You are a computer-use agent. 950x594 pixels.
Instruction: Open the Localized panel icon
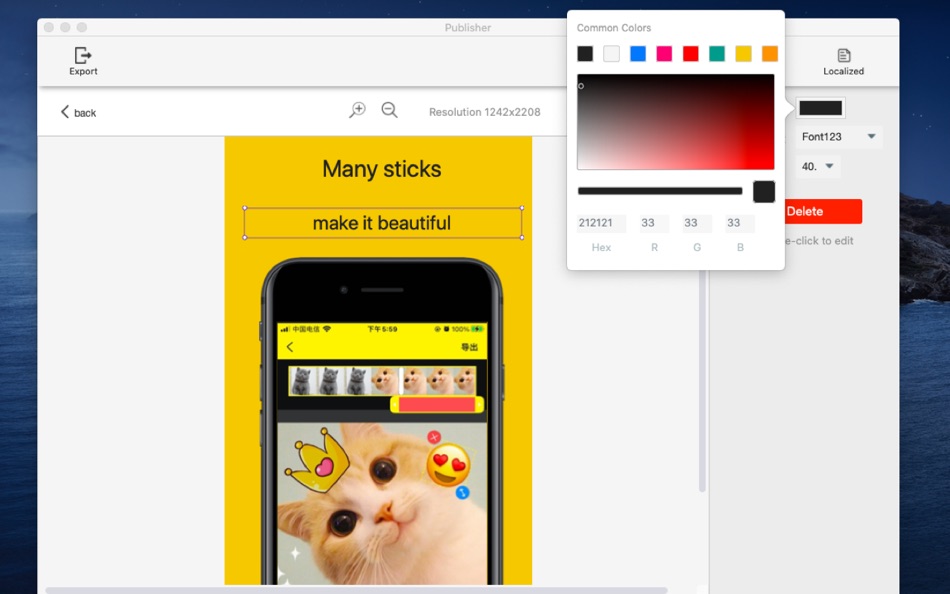[843, 57]
